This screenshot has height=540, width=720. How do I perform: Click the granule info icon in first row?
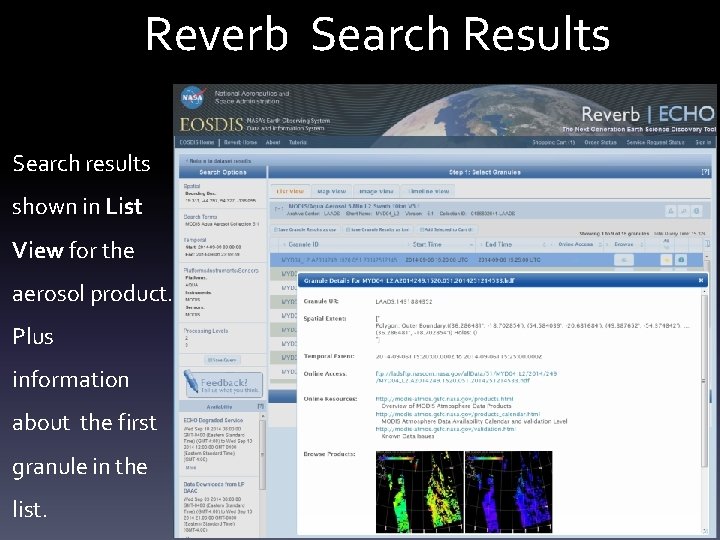681,260
